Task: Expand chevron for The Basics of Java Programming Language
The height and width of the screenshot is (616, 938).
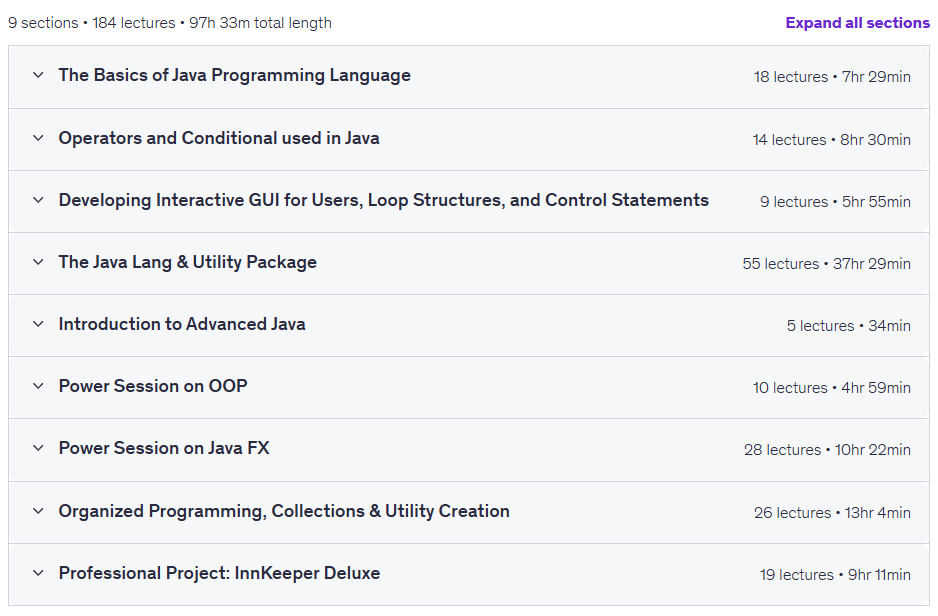Action: [38, 75]
